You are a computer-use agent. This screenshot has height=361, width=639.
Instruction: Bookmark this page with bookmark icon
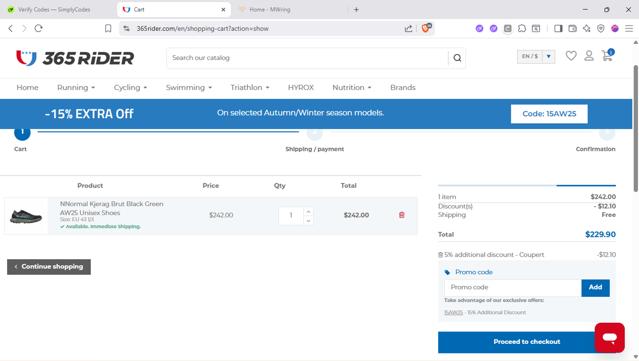[x=108, y=28]
